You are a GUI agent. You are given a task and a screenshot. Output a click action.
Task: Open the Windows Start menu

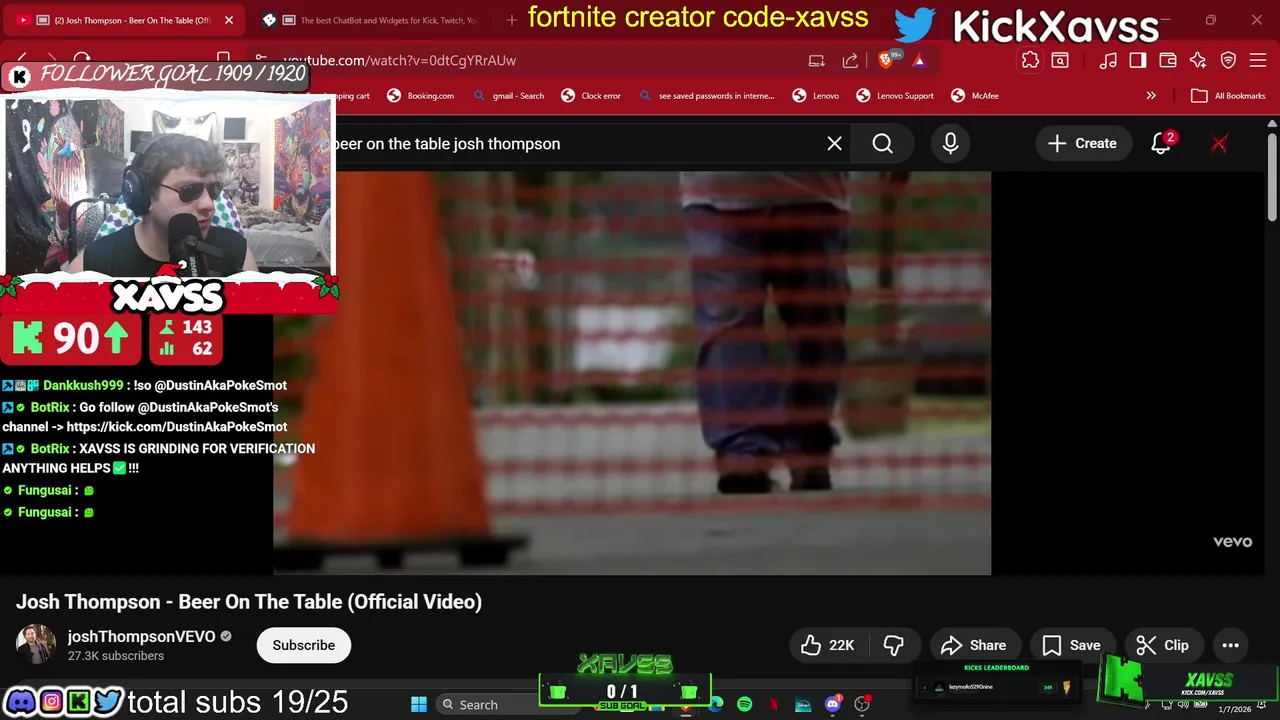[x=419, y=705]
